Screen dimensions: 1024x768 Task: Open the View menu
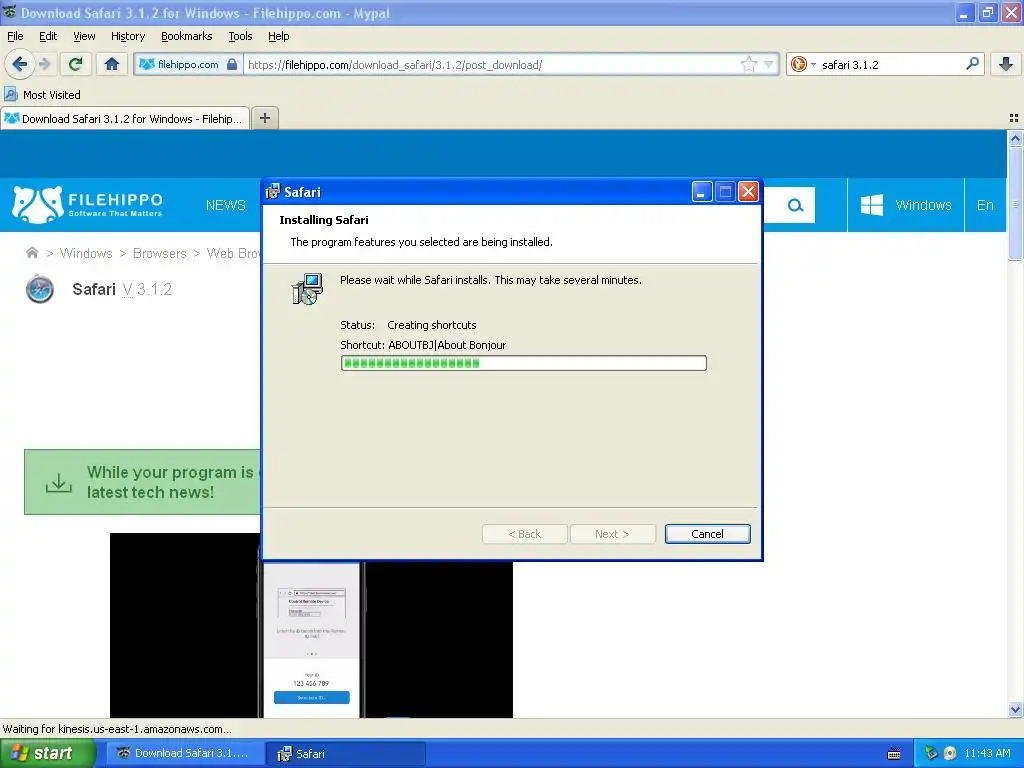(84, 36)
